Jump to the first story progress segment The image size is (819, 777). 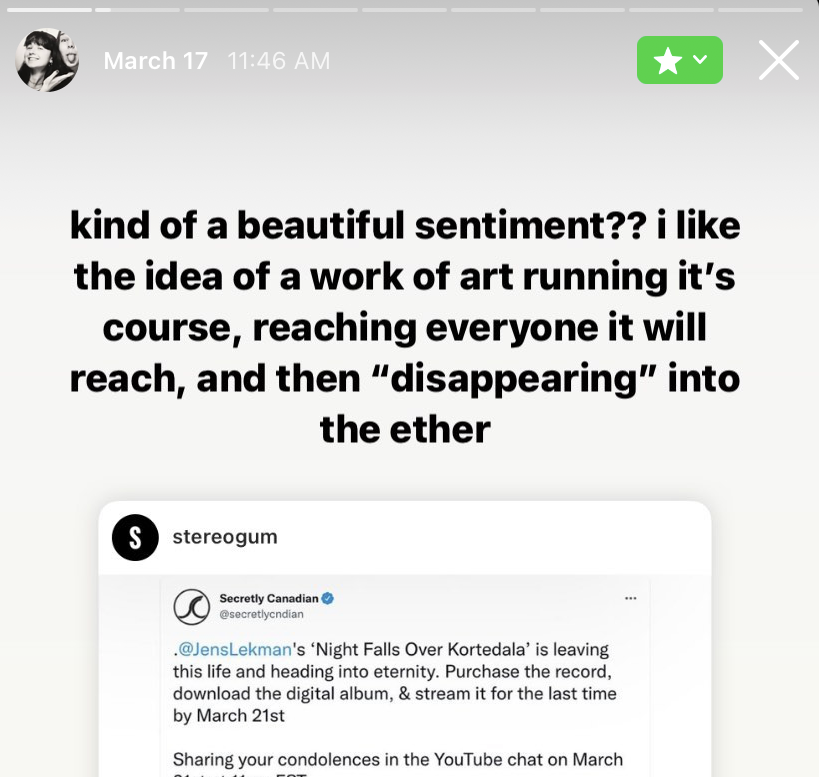click(50, 9)
